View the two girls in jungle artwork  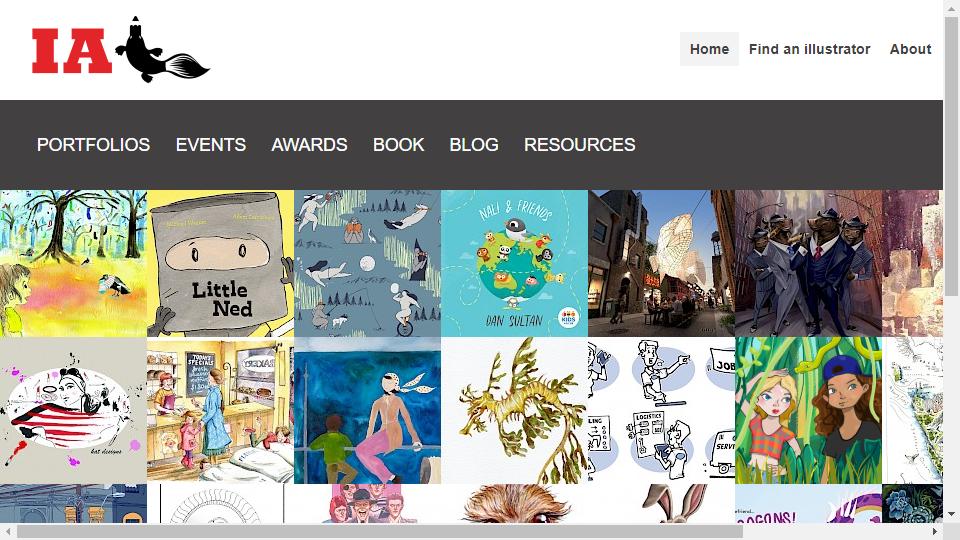click(808, 410)
